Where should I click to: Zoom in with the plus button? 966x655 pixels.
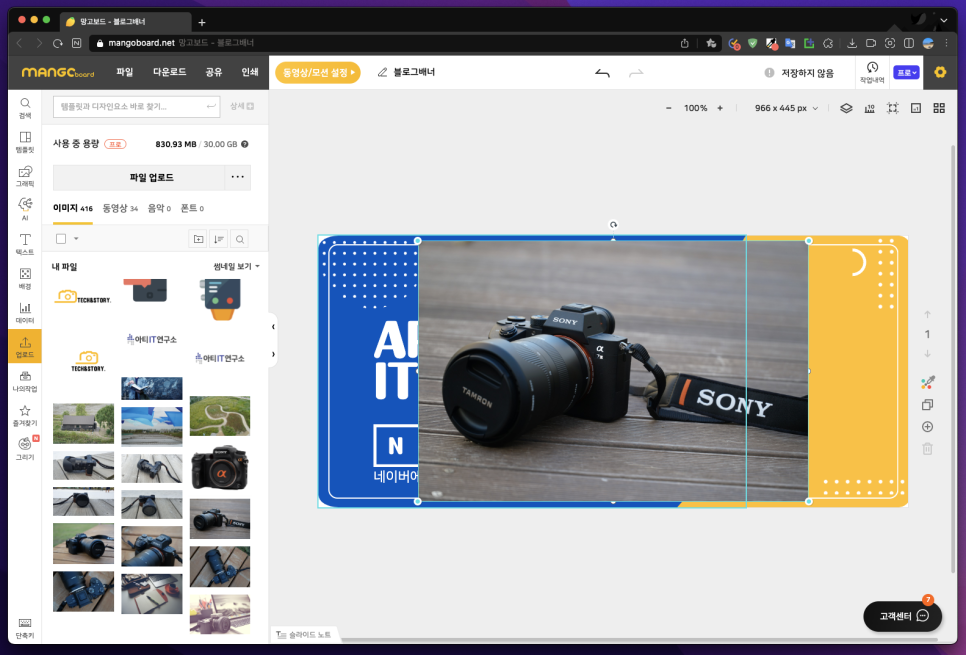pos(720,108)
